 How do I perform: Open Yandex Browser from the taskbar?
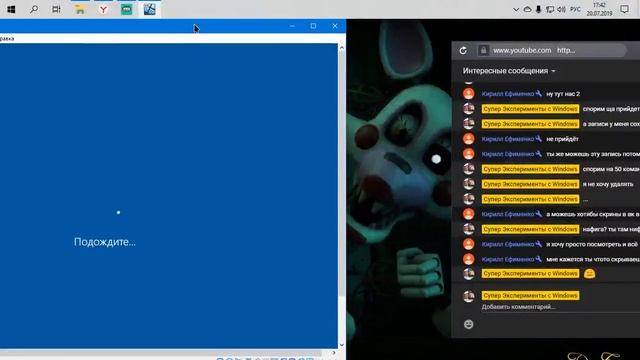coord(103,9)
